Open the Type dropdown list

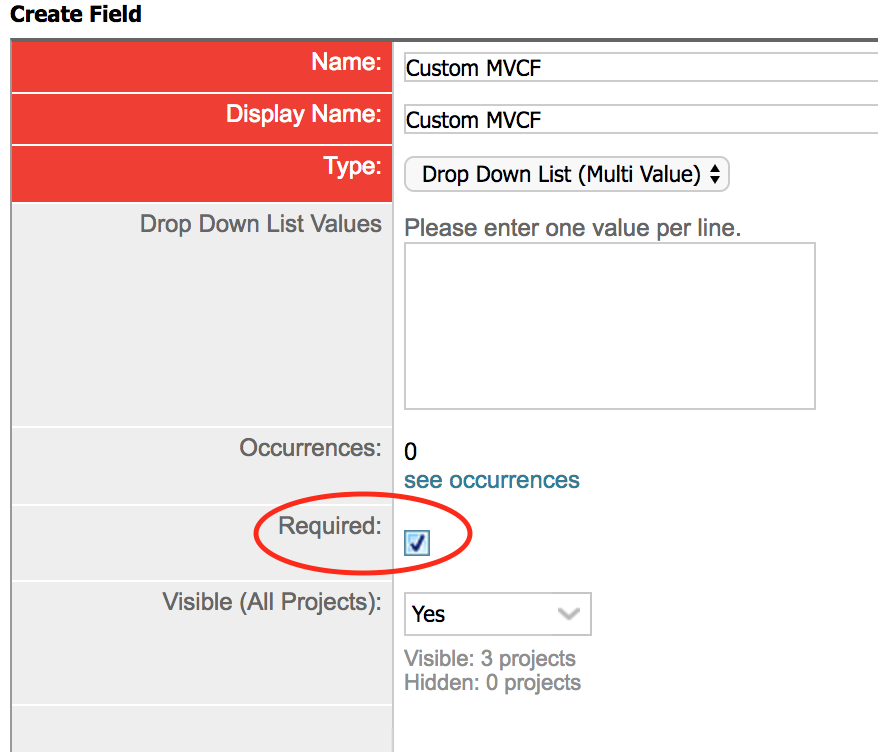pyautogui.click(x=567, y=174)
